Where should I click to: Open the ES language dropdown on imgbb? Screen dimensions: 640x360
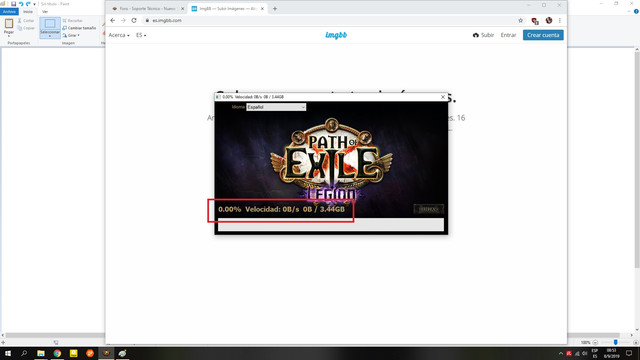(141, 35)
